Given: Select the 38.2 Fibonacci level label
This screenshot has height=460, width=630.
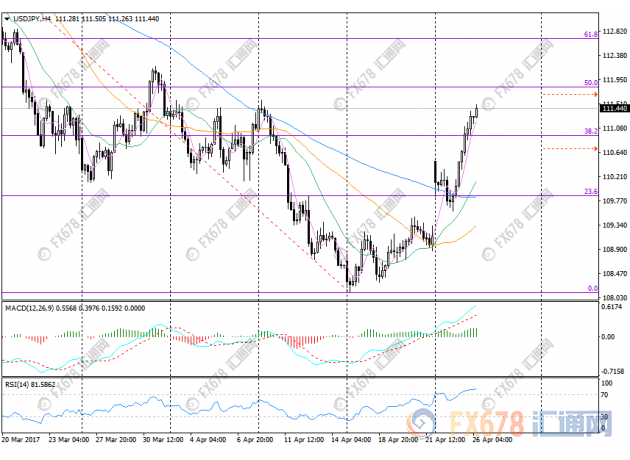Looking at the screenshot, I should [x=590, y=131].
